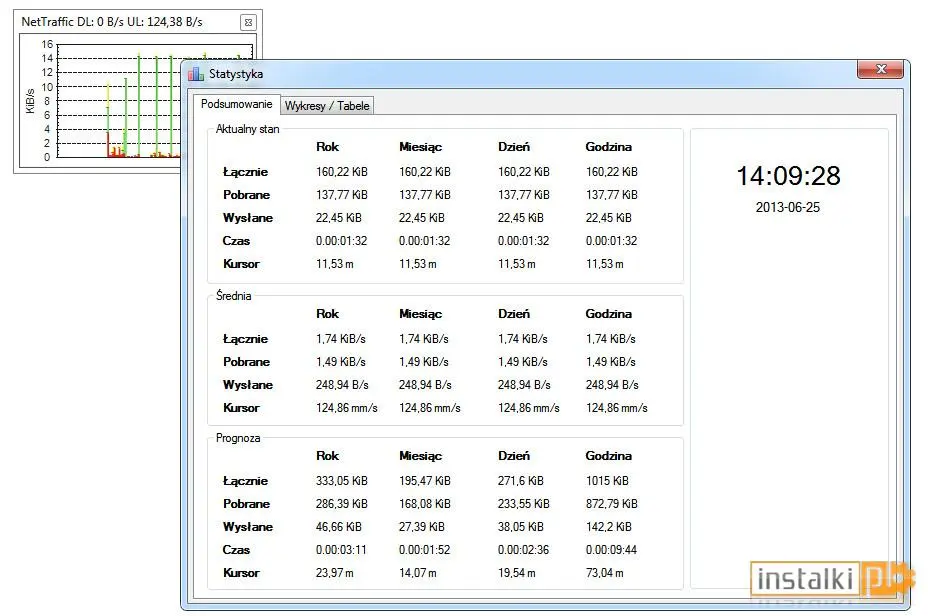Click the Miesiąc header in Prognoza

click(x=420, y=456)
